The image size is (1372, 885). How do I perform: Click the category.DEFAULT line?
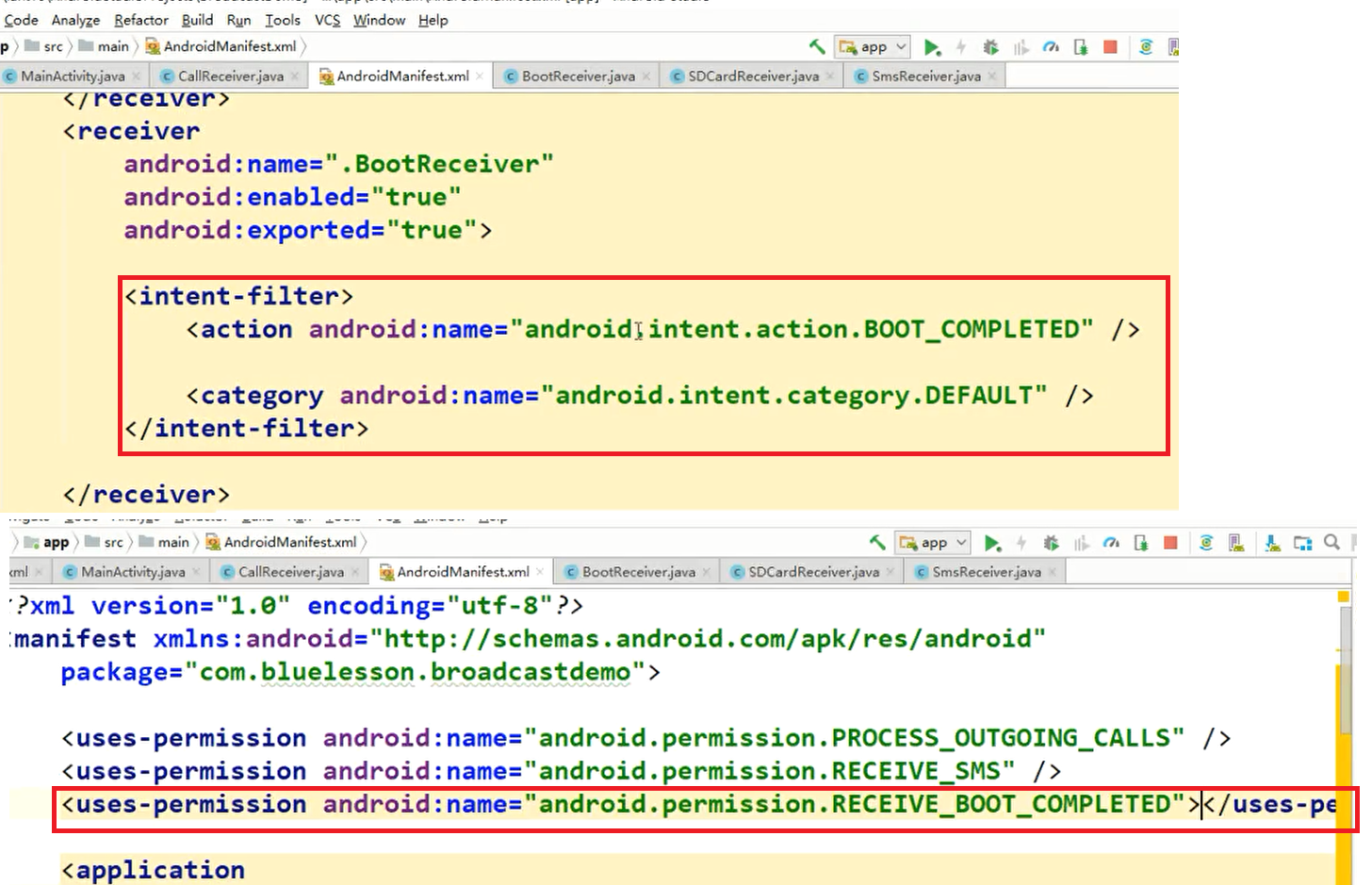tap(640, 395)
